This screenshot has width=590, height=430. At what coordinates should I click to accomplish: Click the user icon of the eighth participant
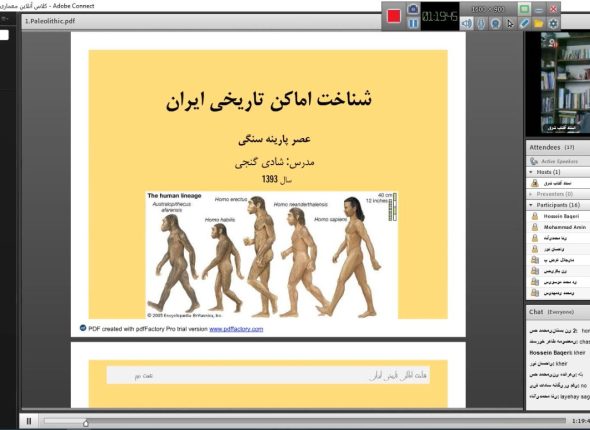(535, 293)
